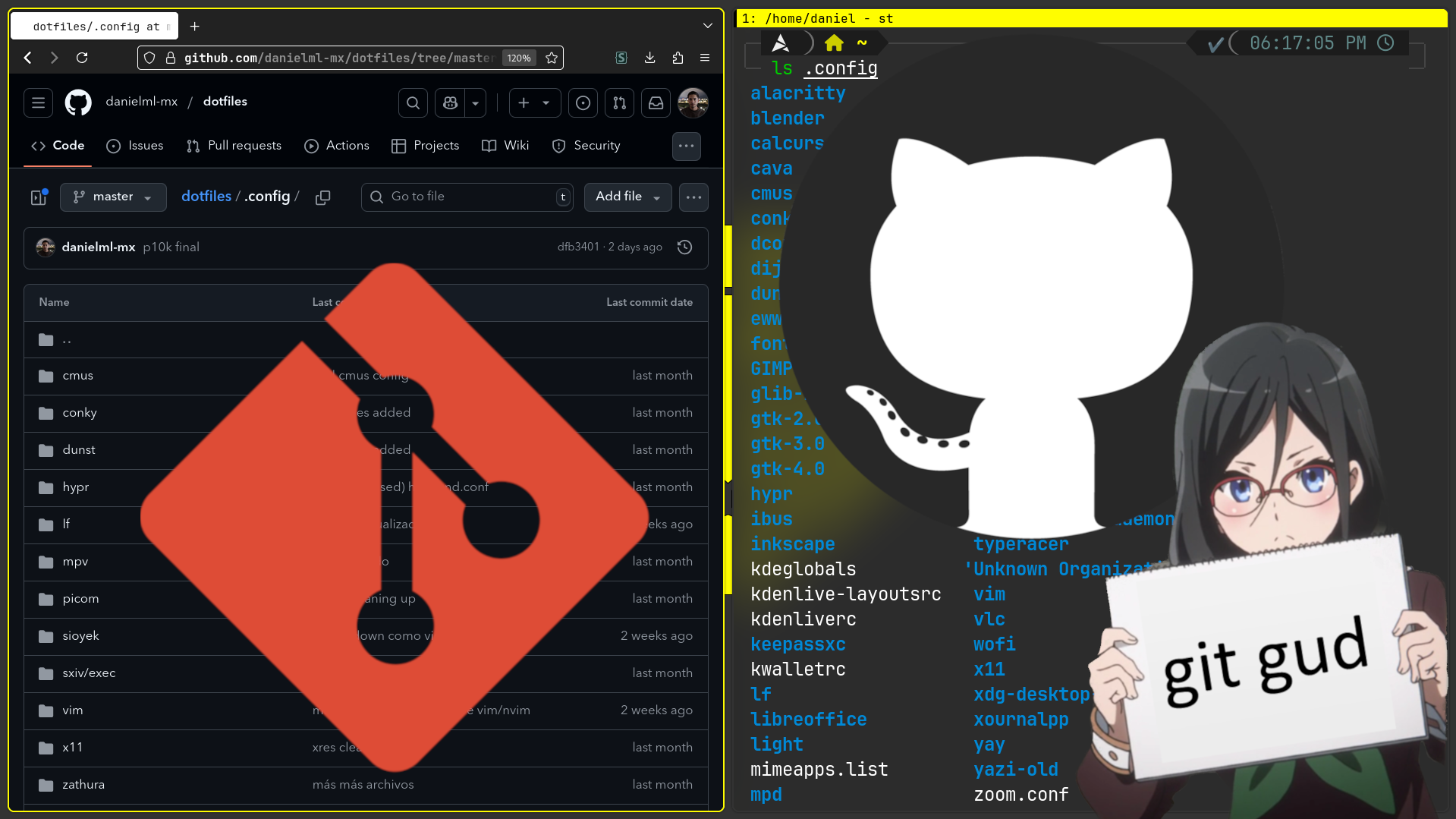Show more repository tabs ellipsis
1456x819 pixels.
pyautogui.click(x=687, y=146)
